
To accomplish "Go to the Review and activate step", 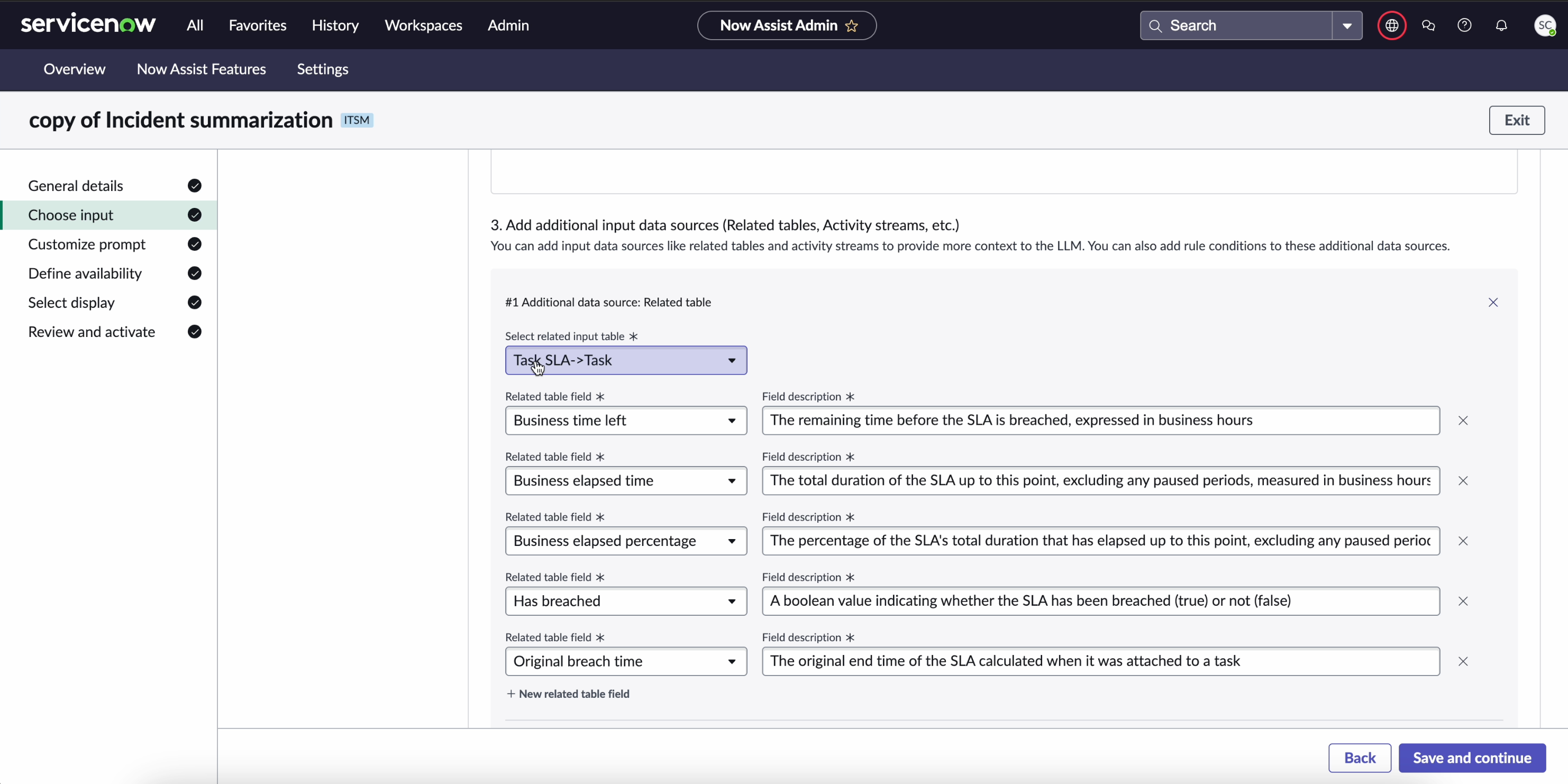I will tap(109, 332).
